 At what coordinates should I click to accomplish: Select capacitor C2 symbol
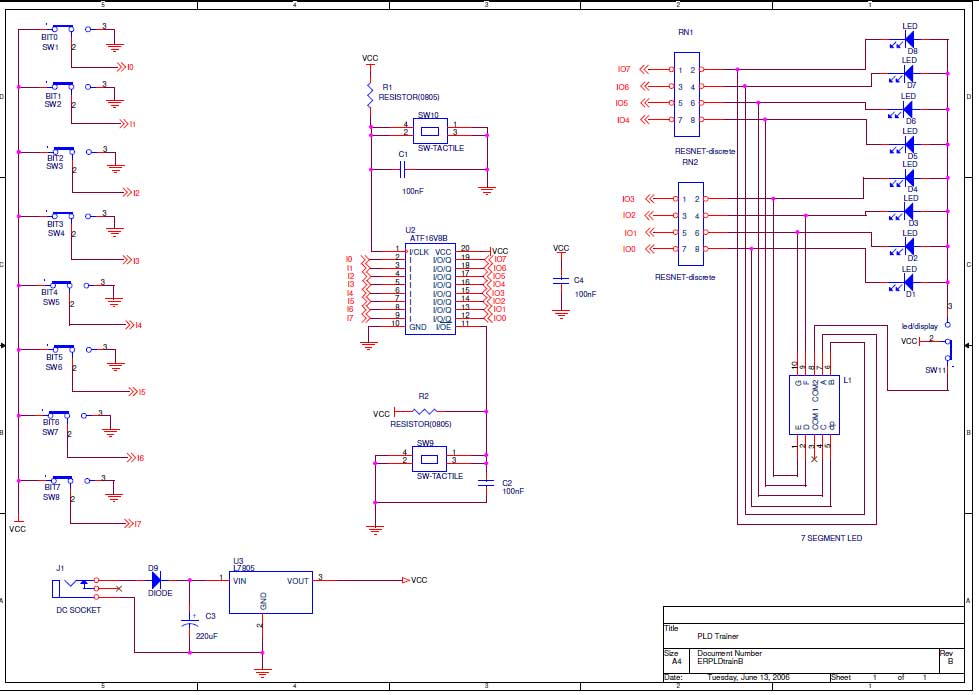(x=486, y=483)
